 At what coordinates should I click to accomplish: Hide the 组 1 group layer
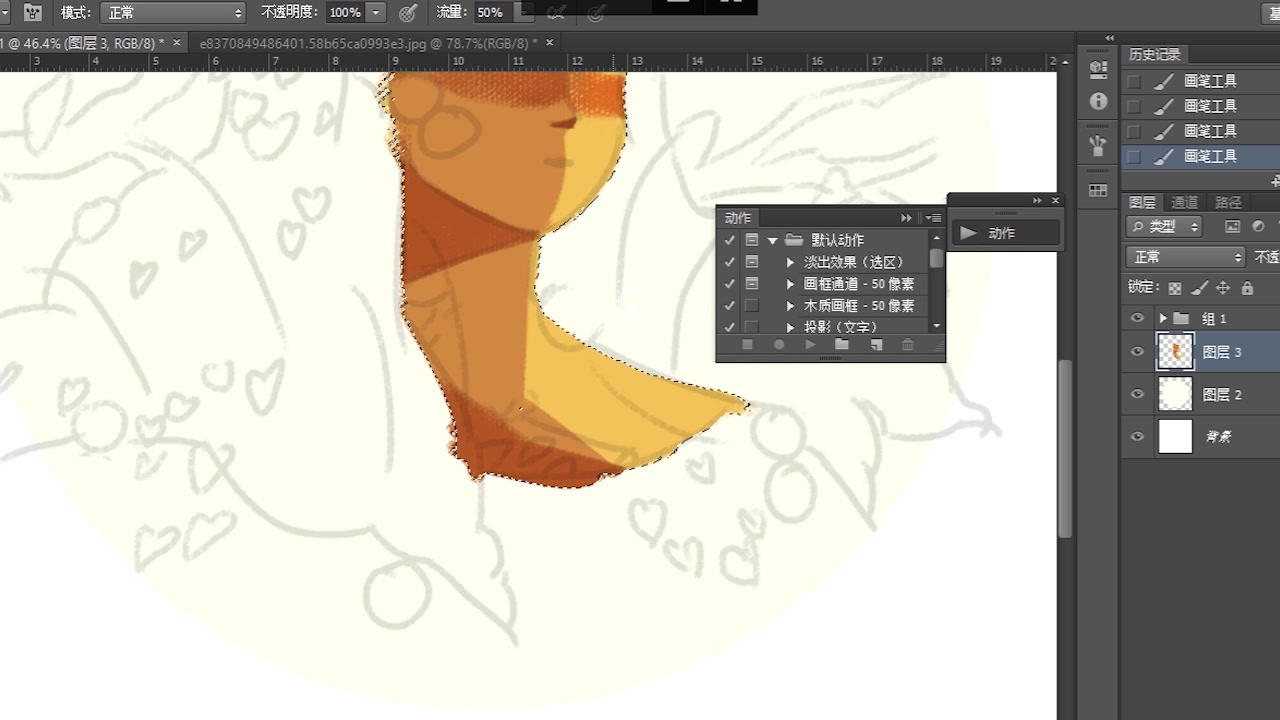tap(1137, 318)
